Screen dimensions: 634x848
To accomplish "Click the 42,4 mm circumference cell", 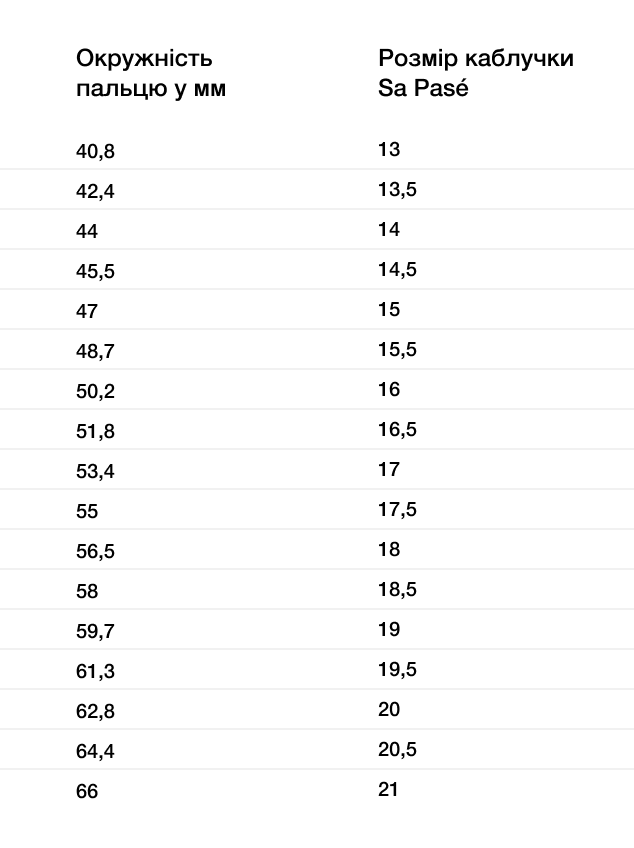I will [95, 191].
